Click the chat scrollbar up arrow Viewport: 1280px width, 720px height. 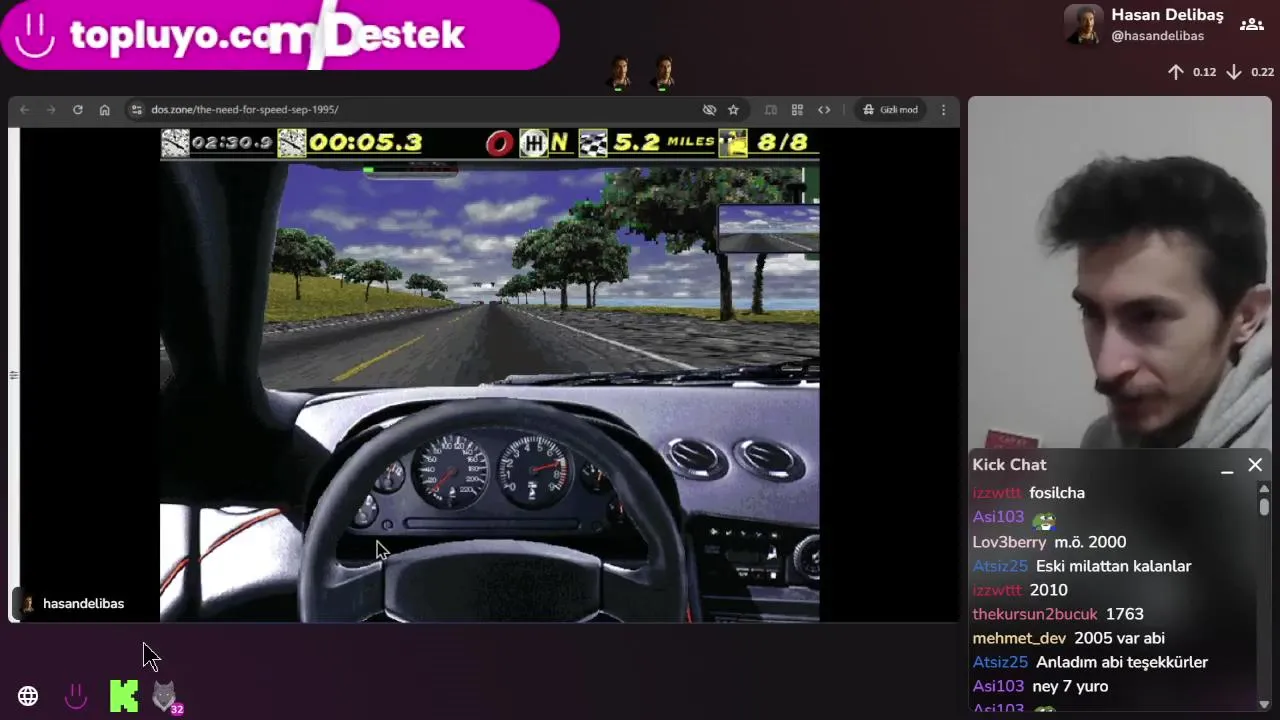(x=1264, y=487)
